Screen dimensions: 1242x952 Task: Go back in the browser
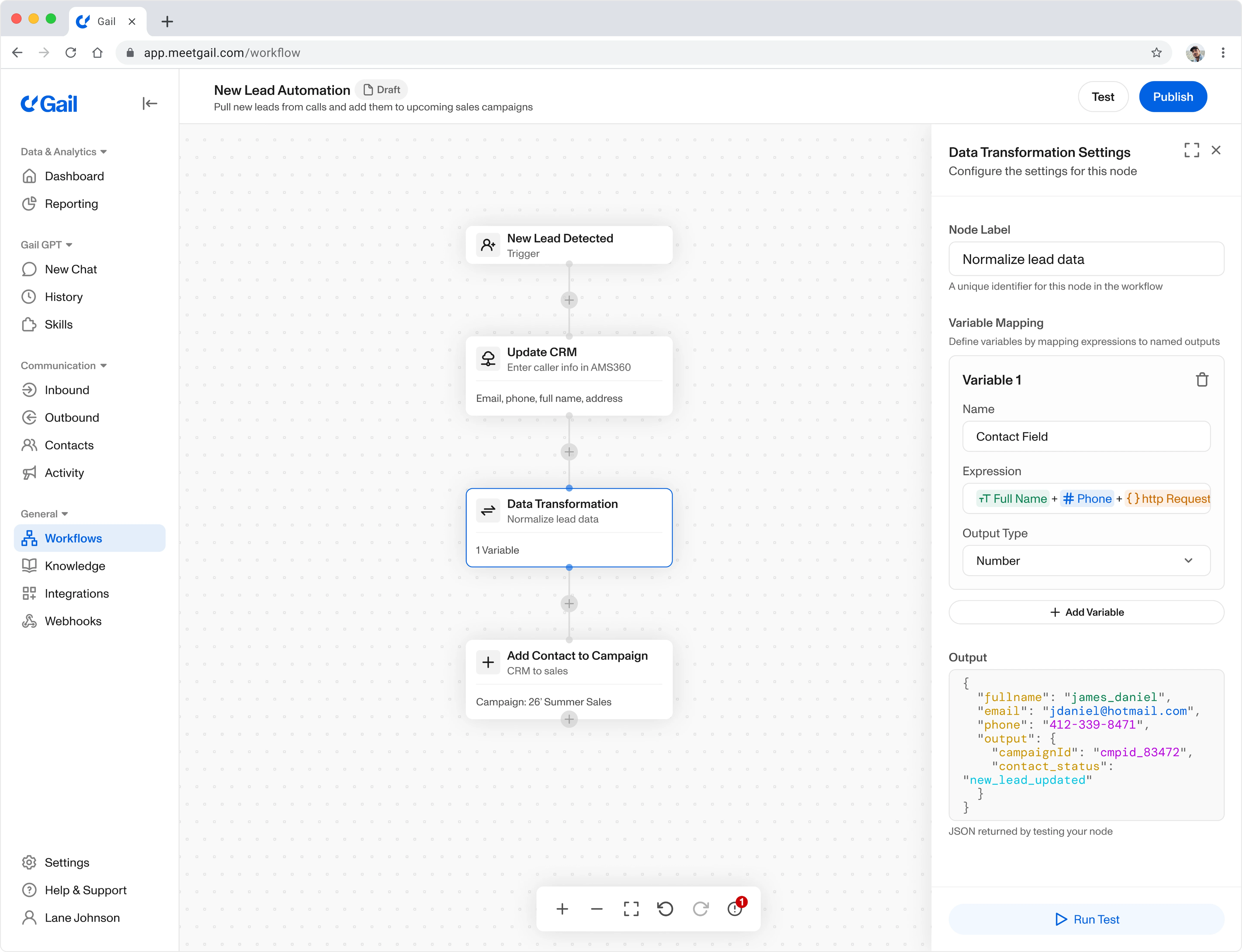click(x=17, y=53)
